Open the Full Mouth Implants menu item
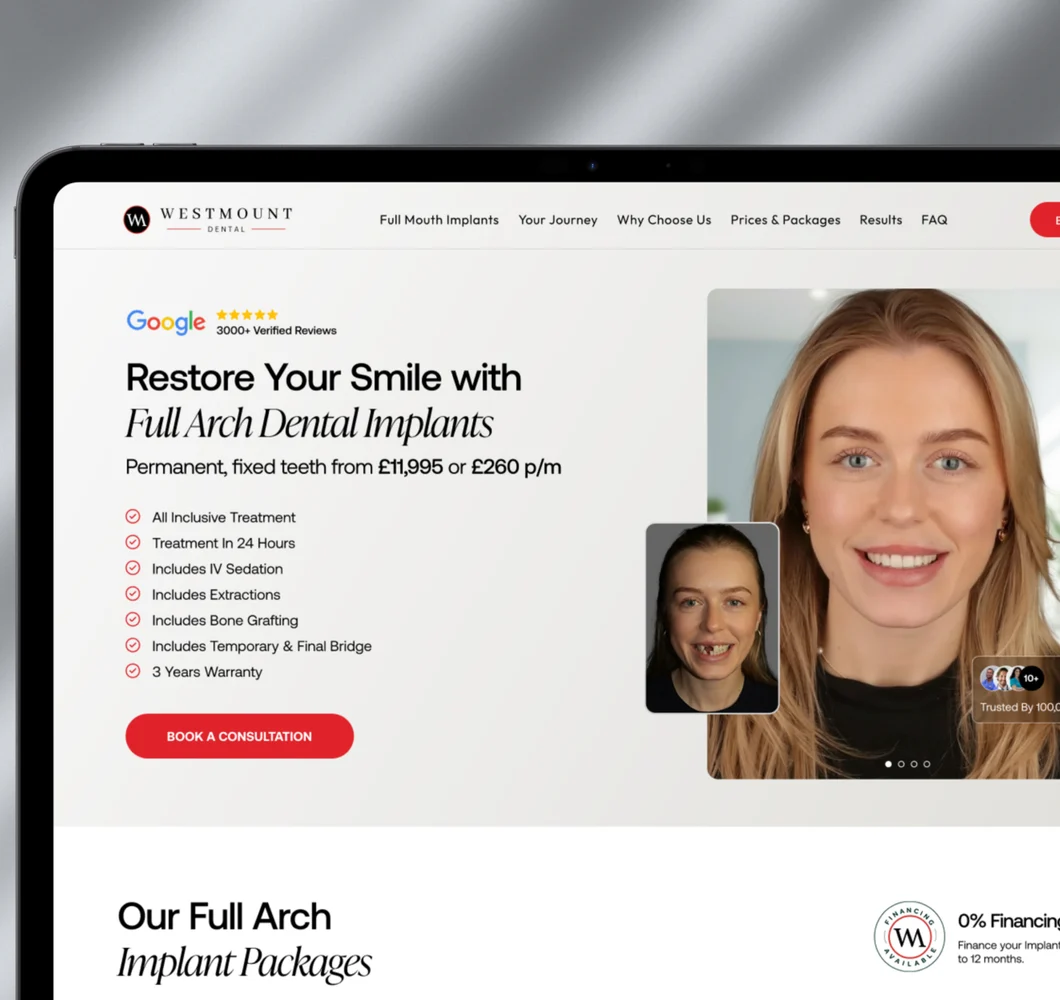Screen dimensions: 1060x1000 439,220
